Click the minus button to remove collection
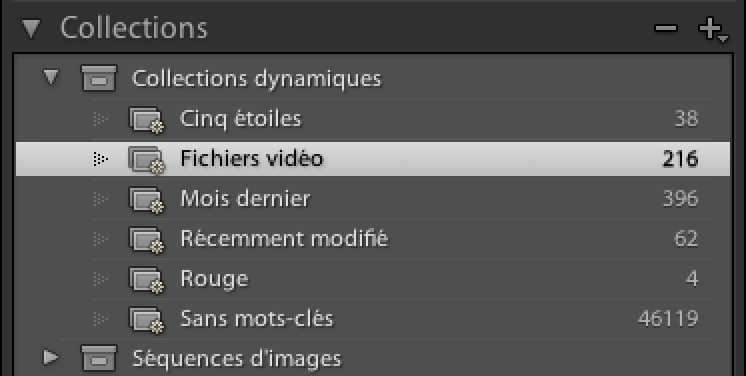This screenshot has height=376, width=746. 666,28
